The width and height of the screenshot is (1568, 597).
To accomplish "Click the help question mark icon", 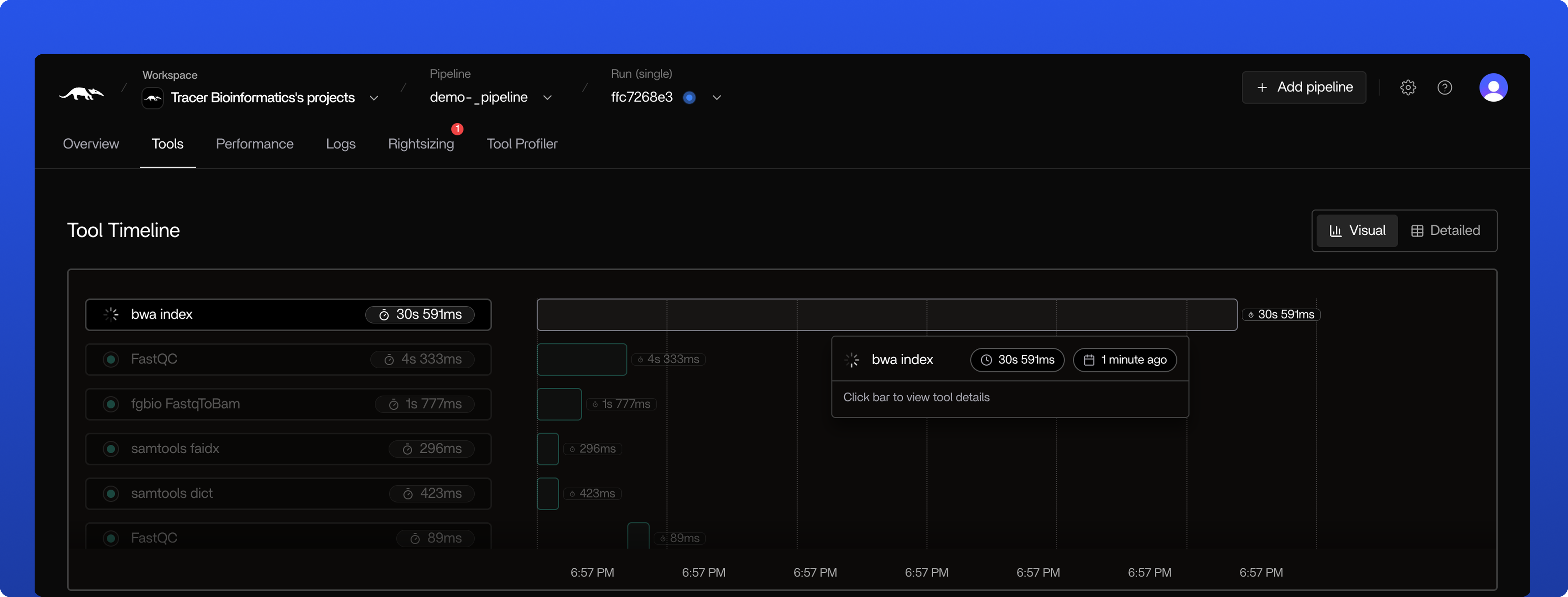I will point(1444,88).
